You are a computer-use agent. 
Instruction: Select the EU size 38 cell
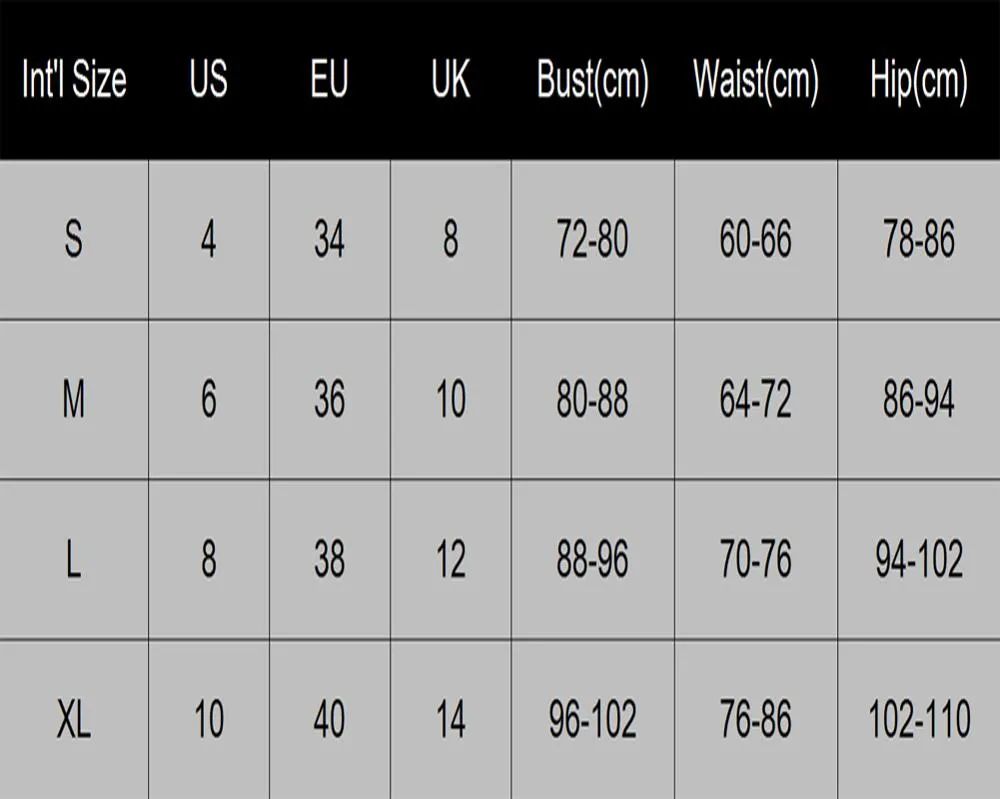[x=330, y=560]
